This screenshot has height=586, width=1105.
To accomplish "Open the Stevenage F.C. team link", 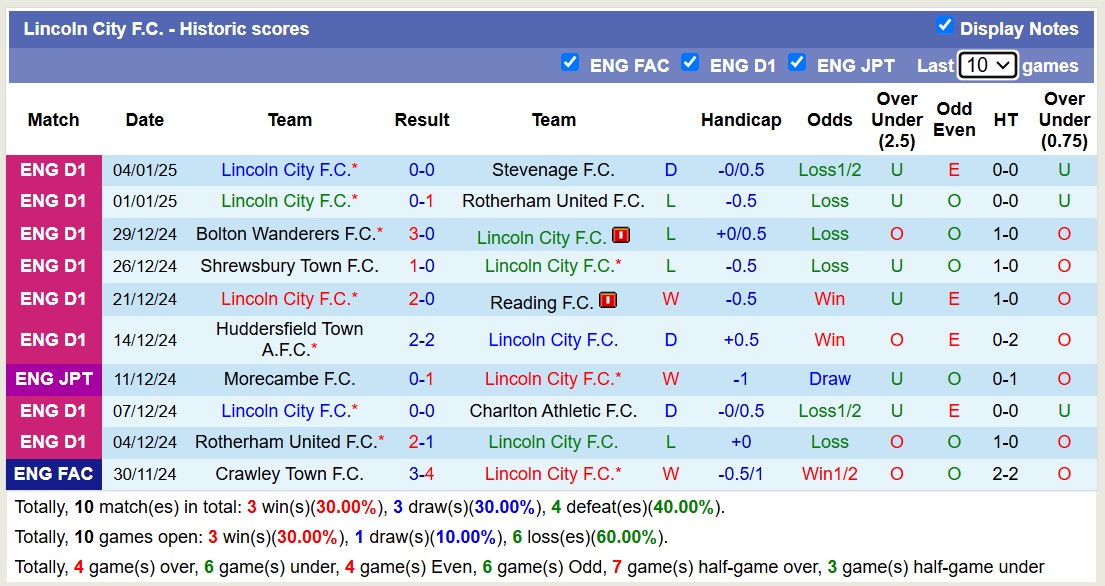I will pos(554,170).
